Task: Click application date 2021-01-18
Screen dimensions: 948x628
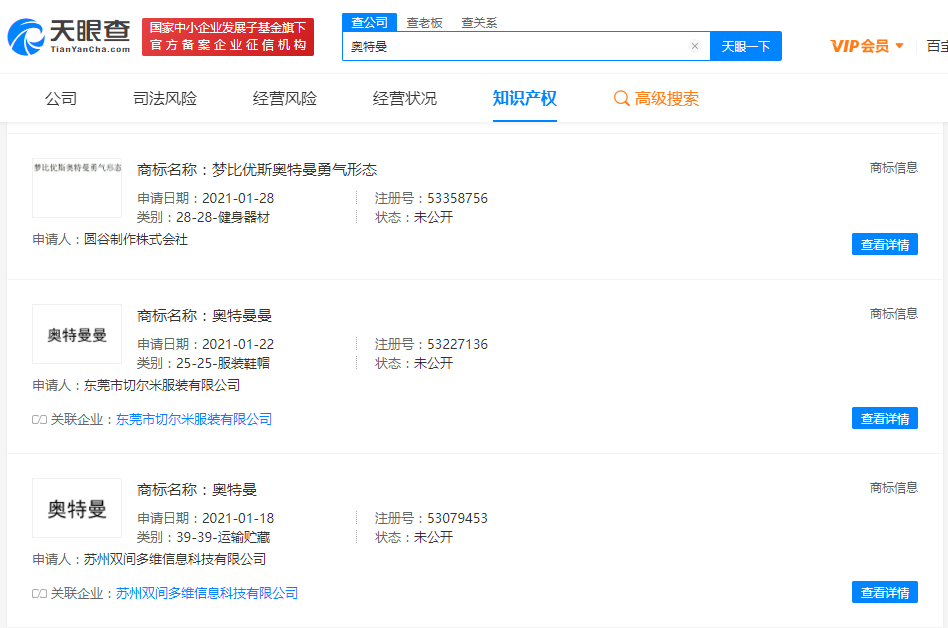Action: coord(238,519)
